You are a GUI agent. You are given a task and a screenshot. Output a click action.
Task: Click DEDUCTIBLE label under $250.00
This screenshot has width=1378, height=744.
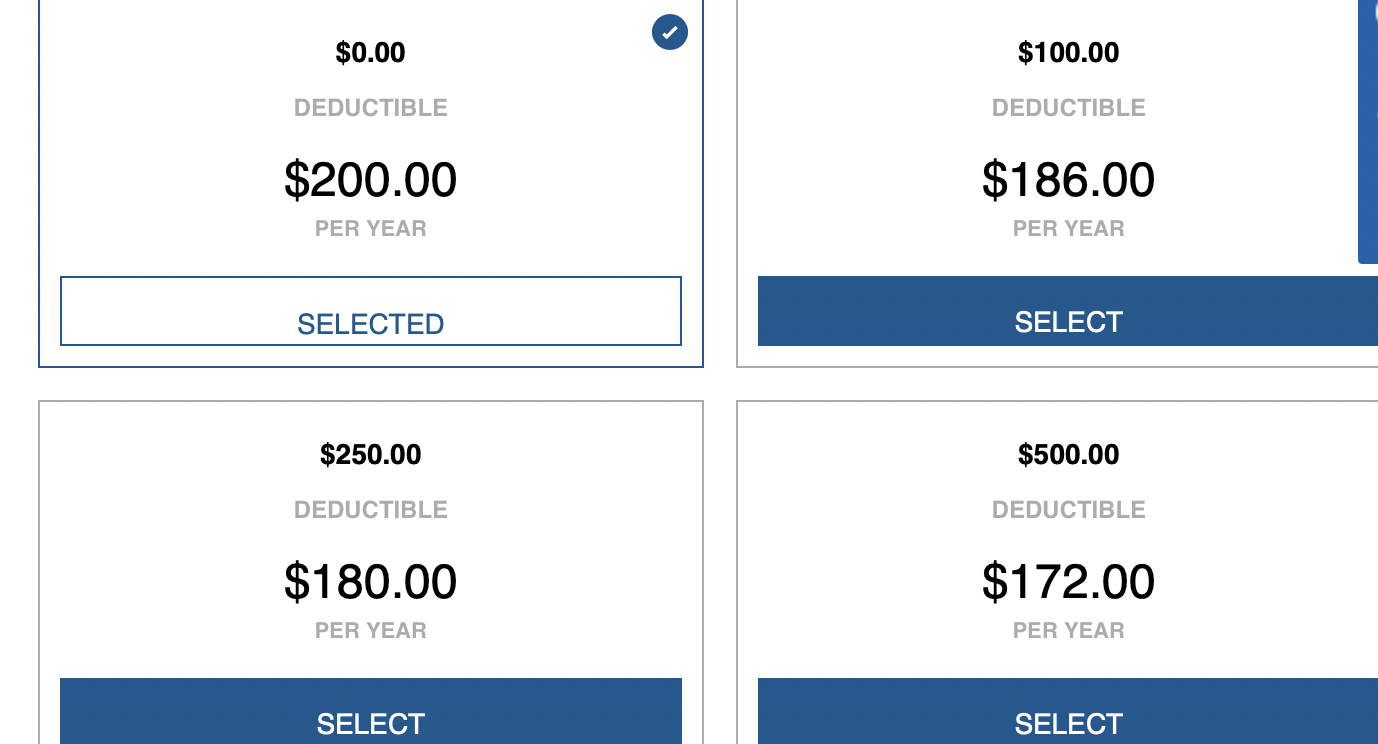[371, 510]
